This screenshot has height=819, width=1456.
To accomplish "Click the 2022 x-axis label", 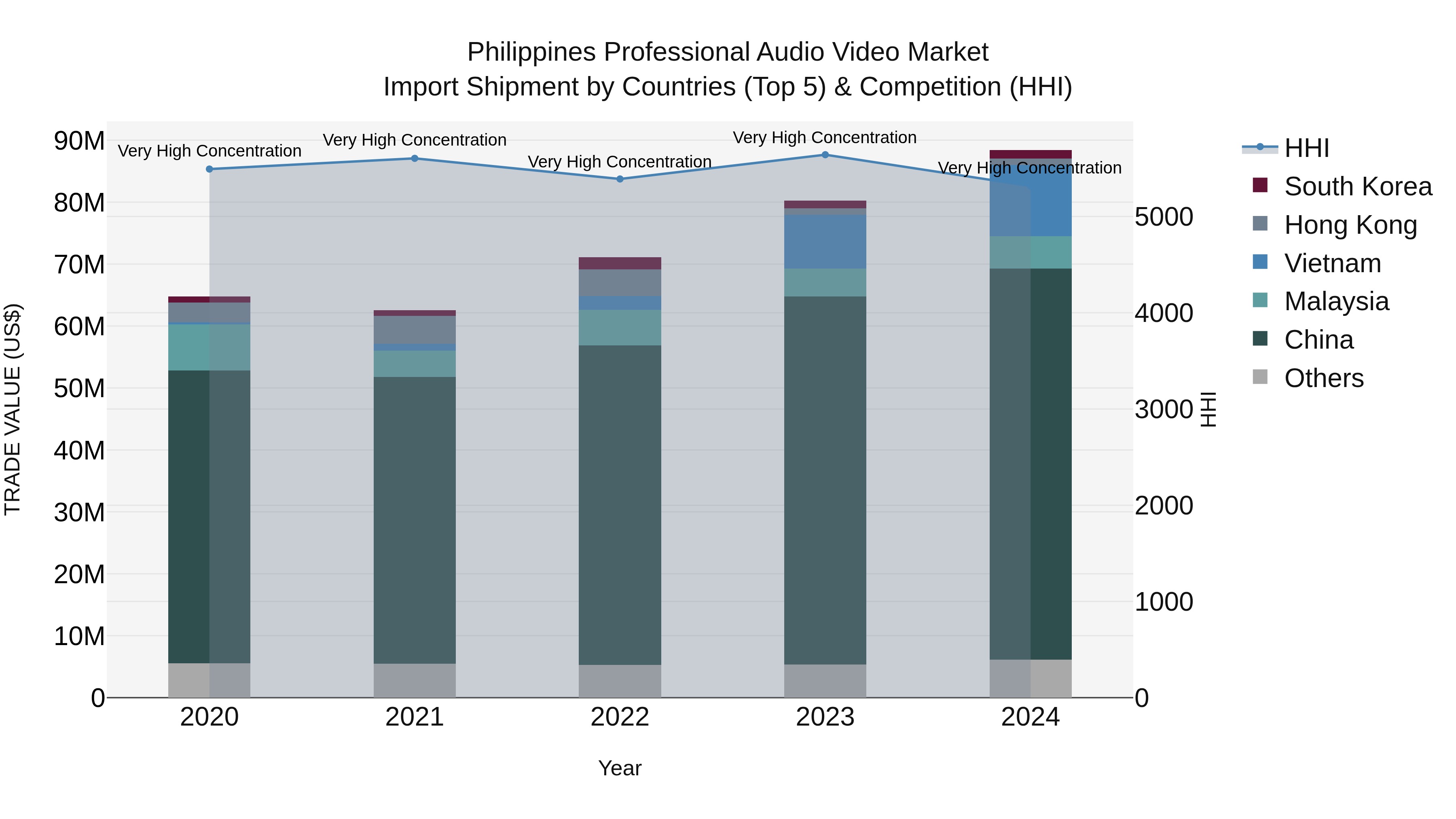I will (620, 717).
